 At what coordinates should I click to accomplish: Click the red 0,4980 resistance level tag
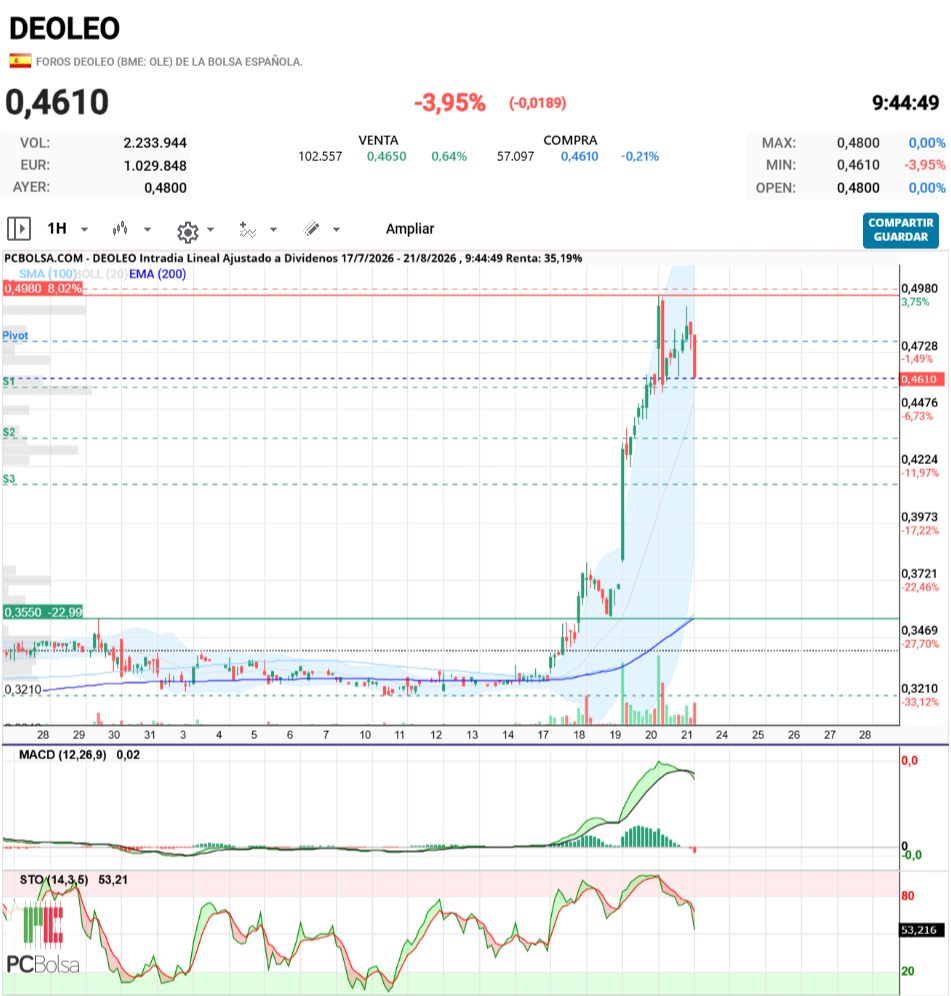click(x=43, y=288)
